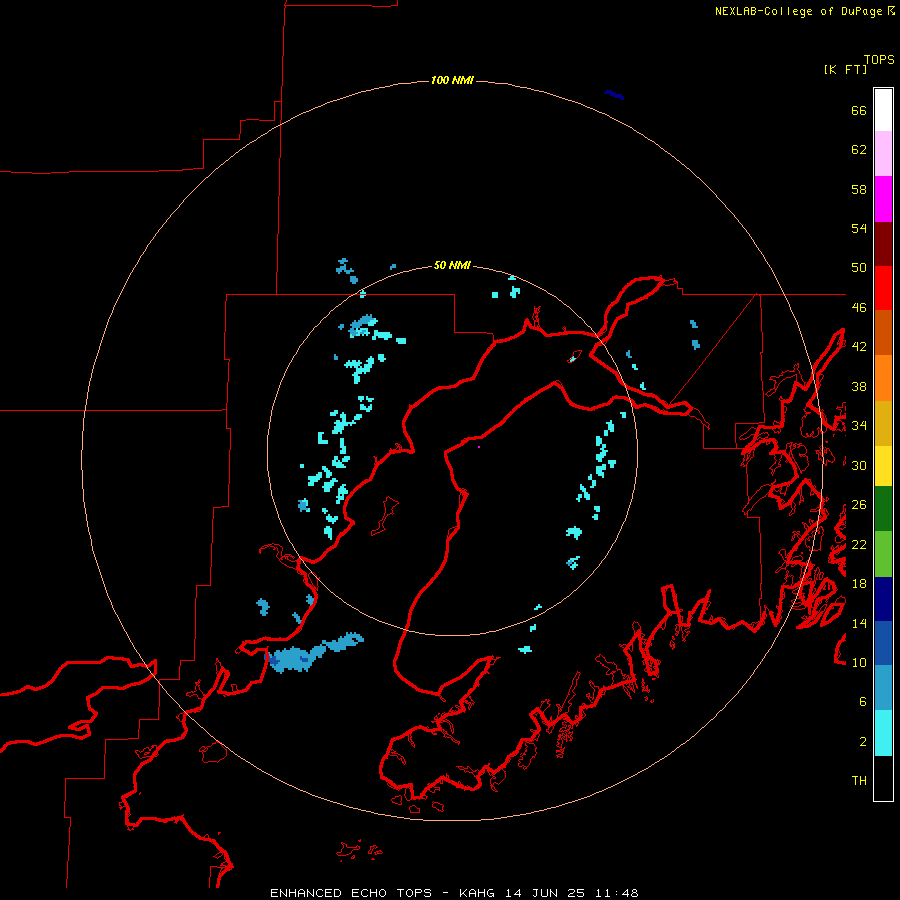900x900 pixels.
Task: Click the legend value '54'
Action: pyautogui.click(x=859, y=228)
